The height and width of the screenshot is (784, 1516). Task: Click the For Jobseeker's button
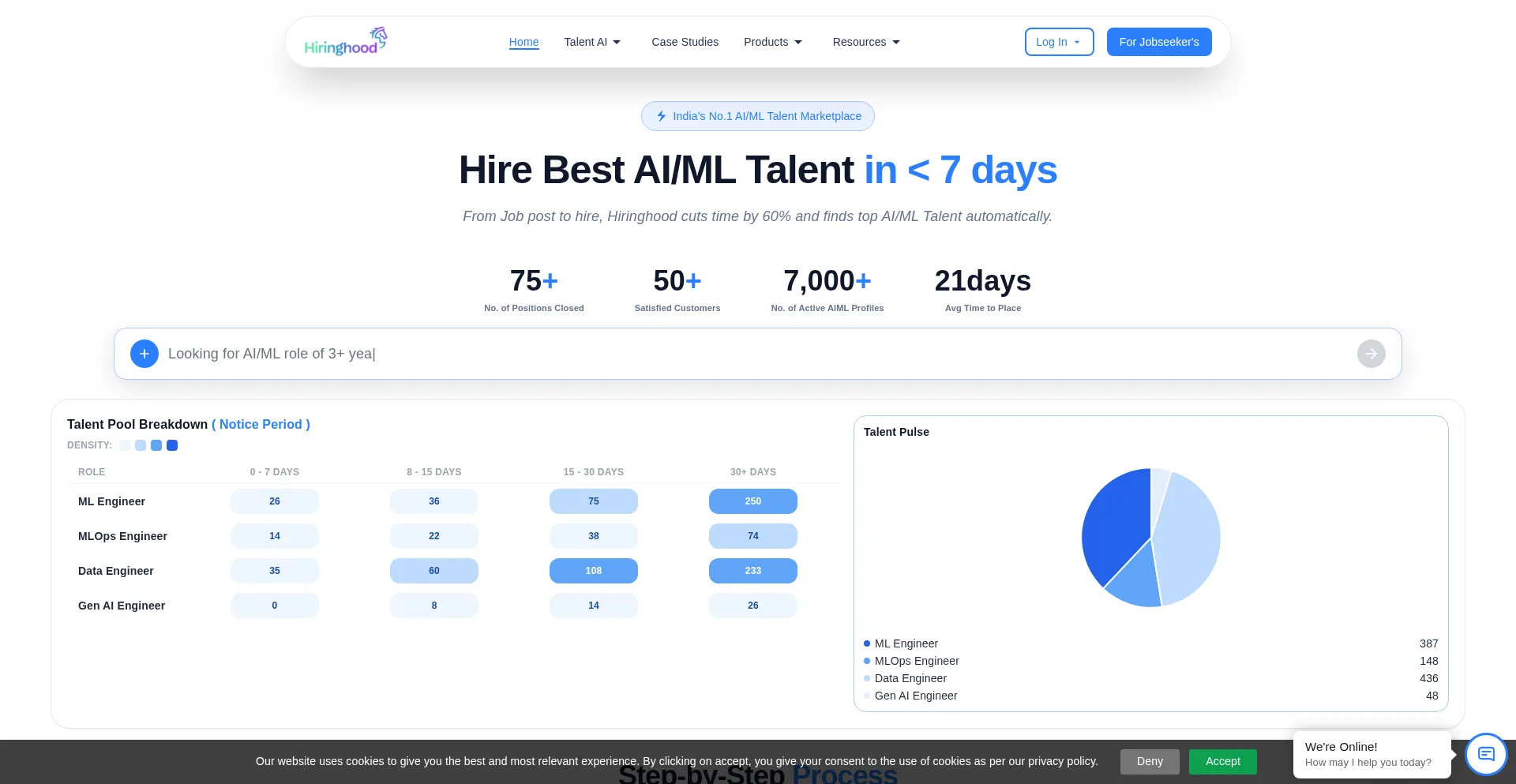click(1159, 42)
